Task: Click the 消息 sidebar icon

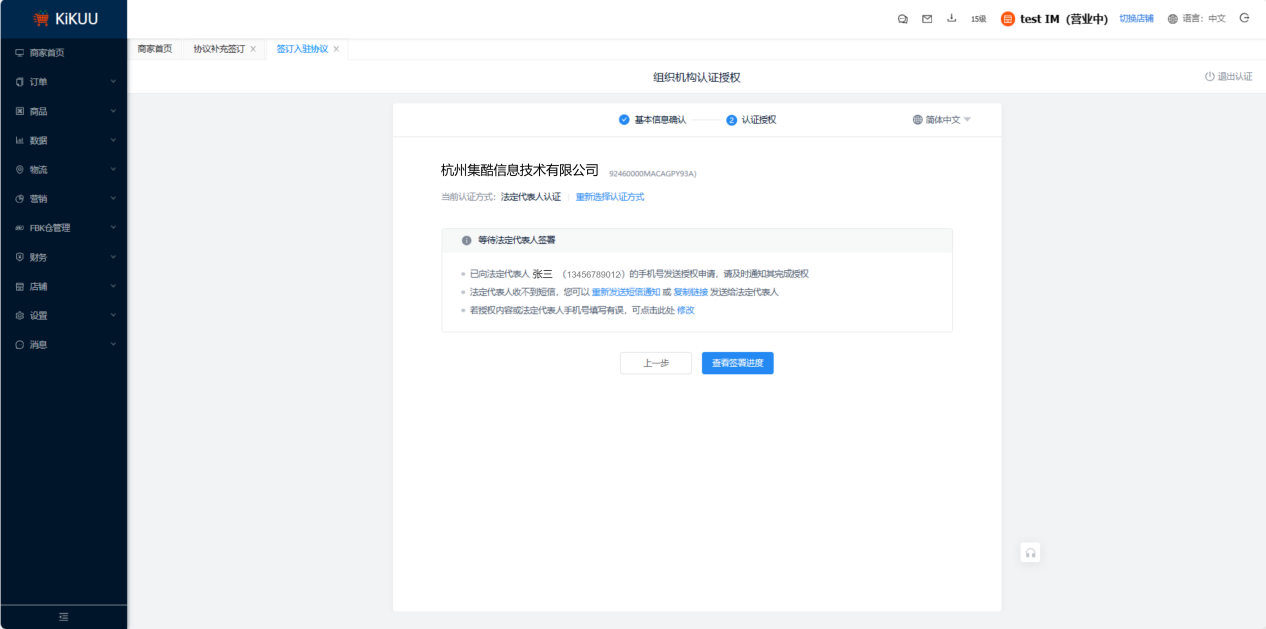Action: (19, 344)
